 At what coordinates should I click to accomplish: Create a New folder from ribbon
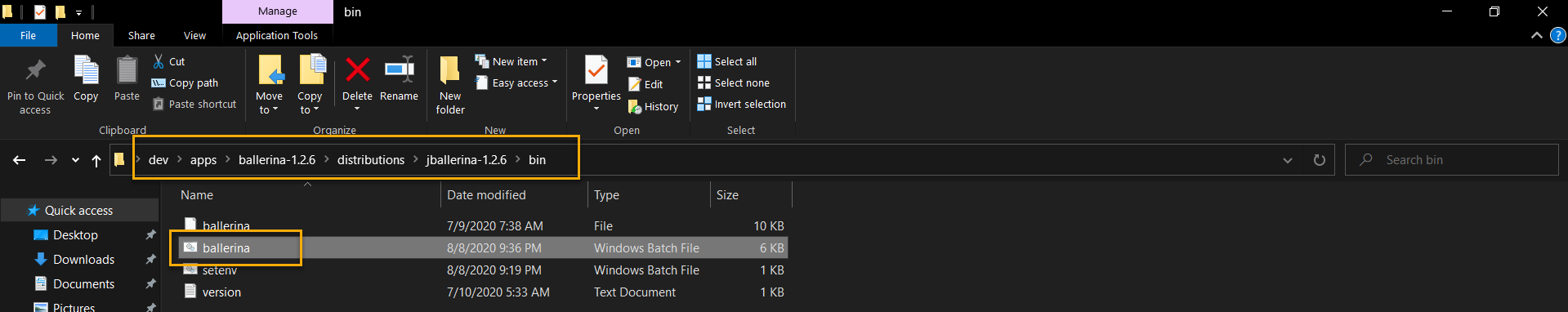[450, 85]
